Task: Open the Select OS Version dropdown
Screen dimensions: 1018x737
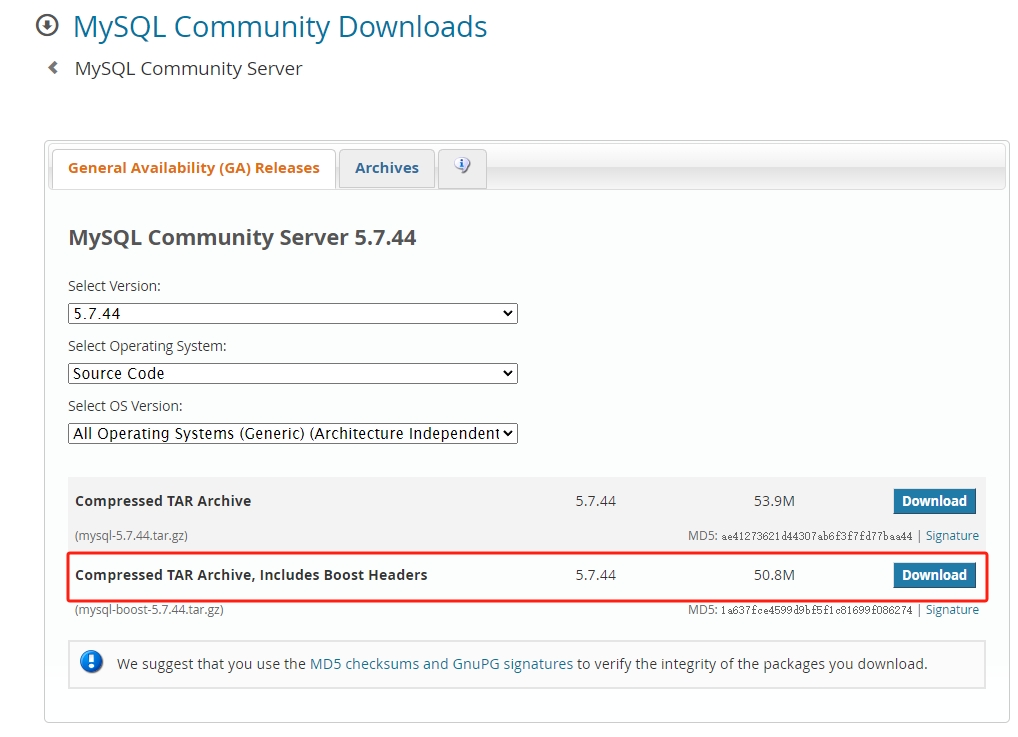Action: pos(293,433)
